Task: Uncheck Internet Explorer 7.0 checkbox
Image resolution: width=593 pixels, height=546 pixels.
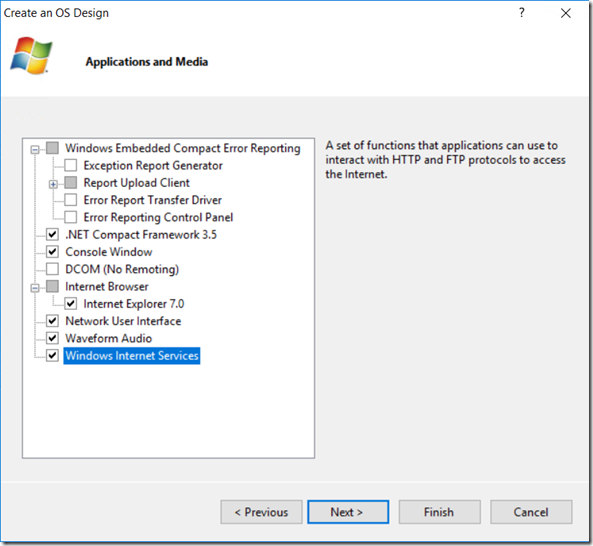Action: point(71,304)
